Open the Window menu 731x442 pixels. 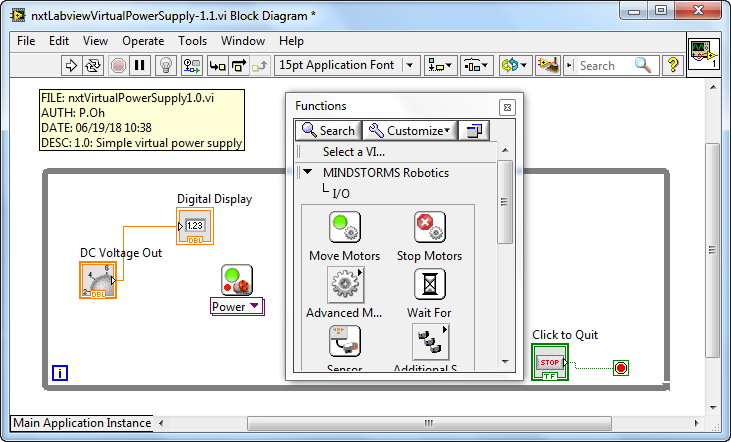[243, 41]
